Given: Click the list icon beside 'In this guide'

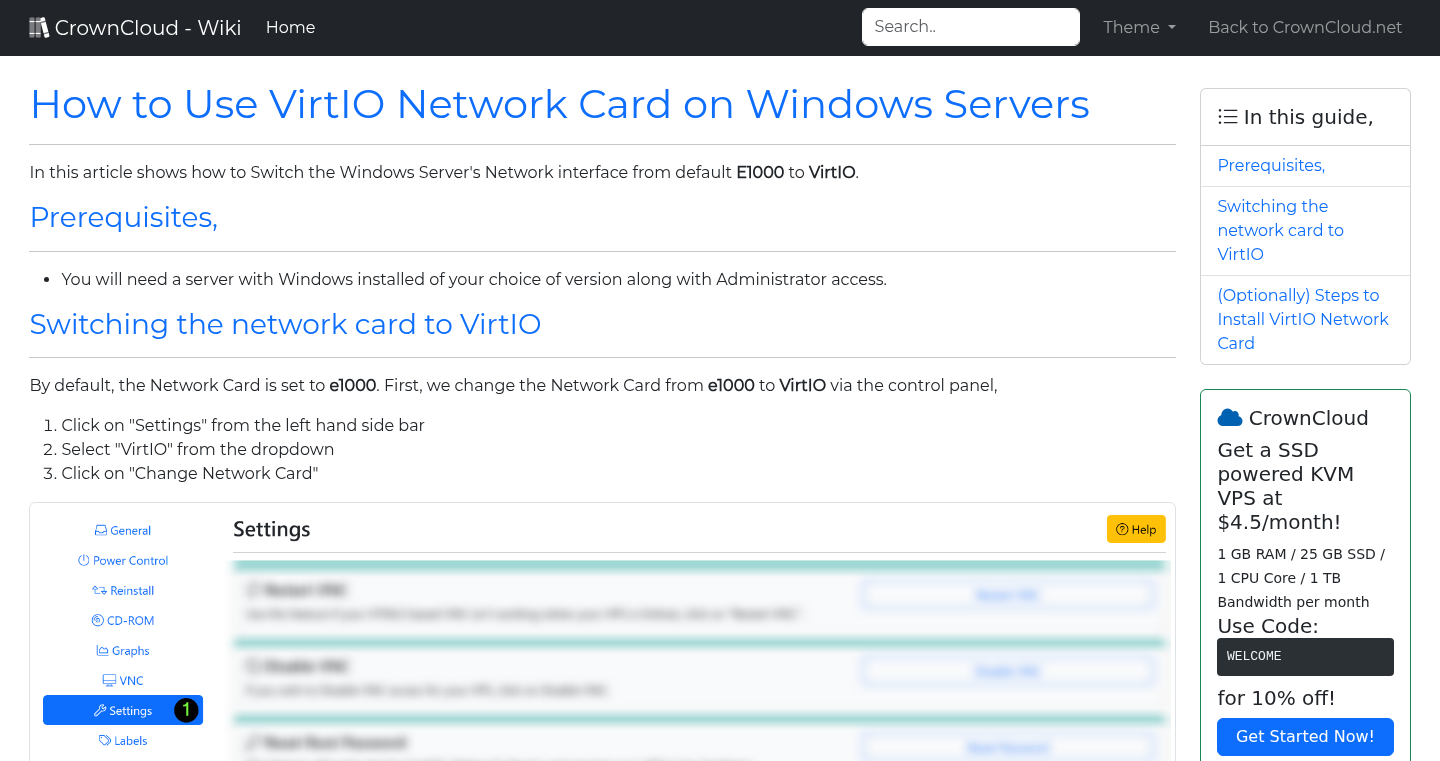Looking at the screenshot, I should [1227, 116].
